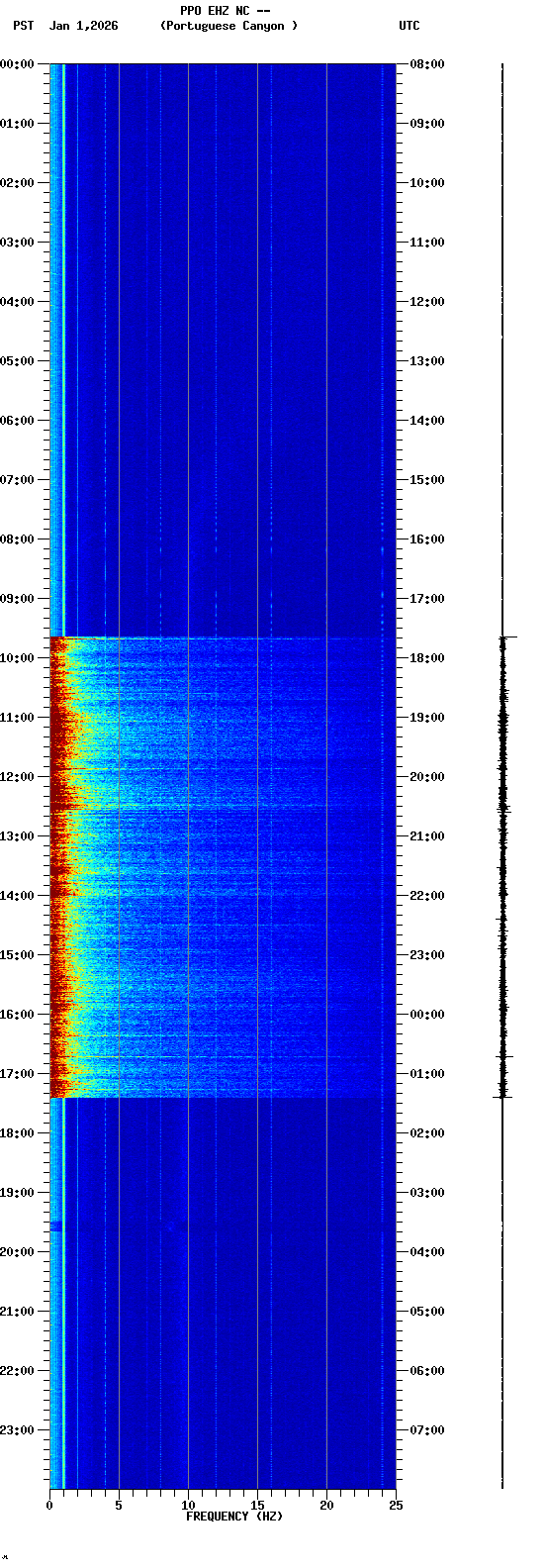
Task: Click the 19:00 PST time label
Action: click(17, 1193)
